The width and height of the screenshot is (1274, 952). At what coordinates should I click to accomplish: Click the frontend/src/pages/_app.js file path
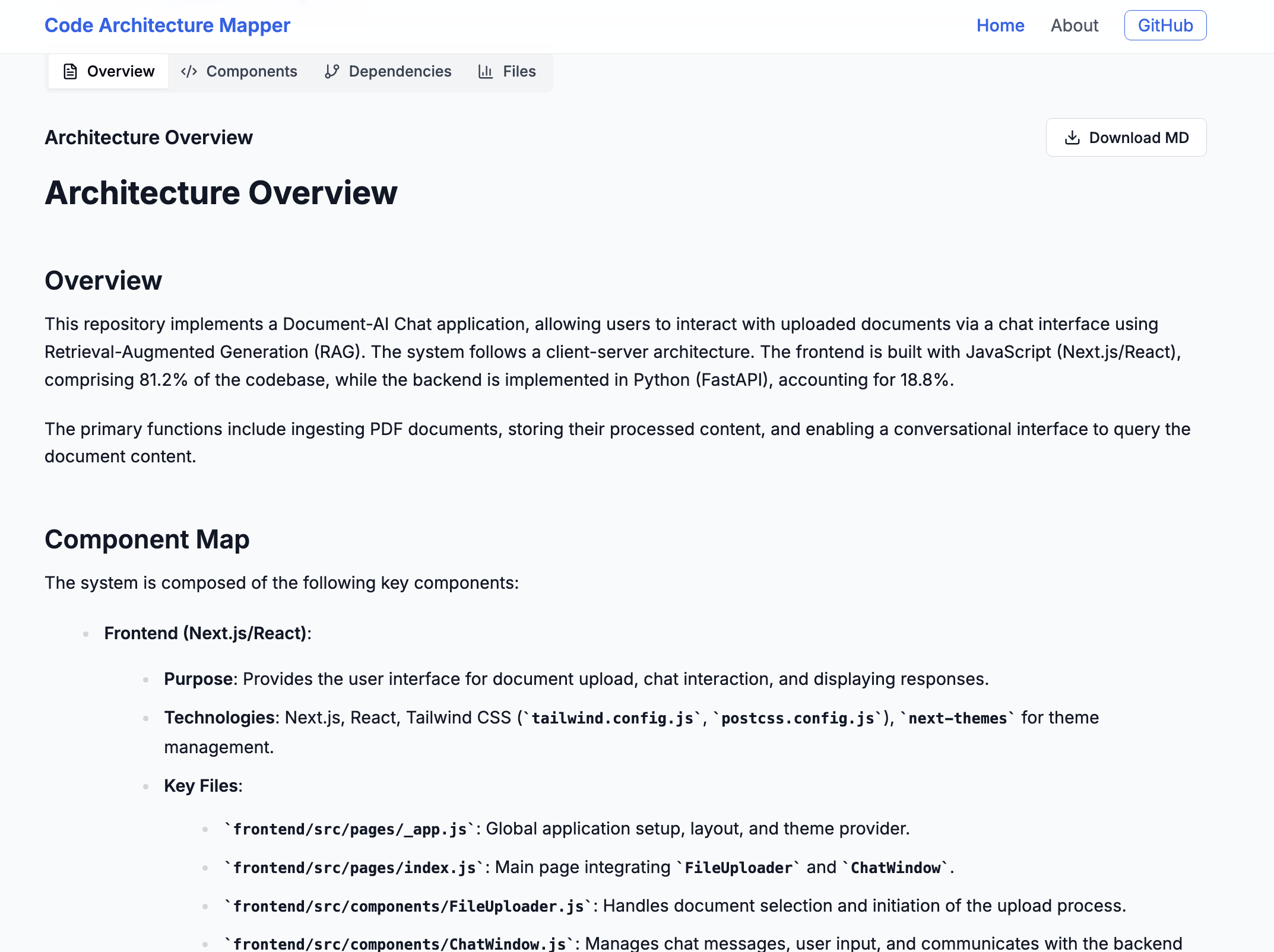(x=350, y=829)
